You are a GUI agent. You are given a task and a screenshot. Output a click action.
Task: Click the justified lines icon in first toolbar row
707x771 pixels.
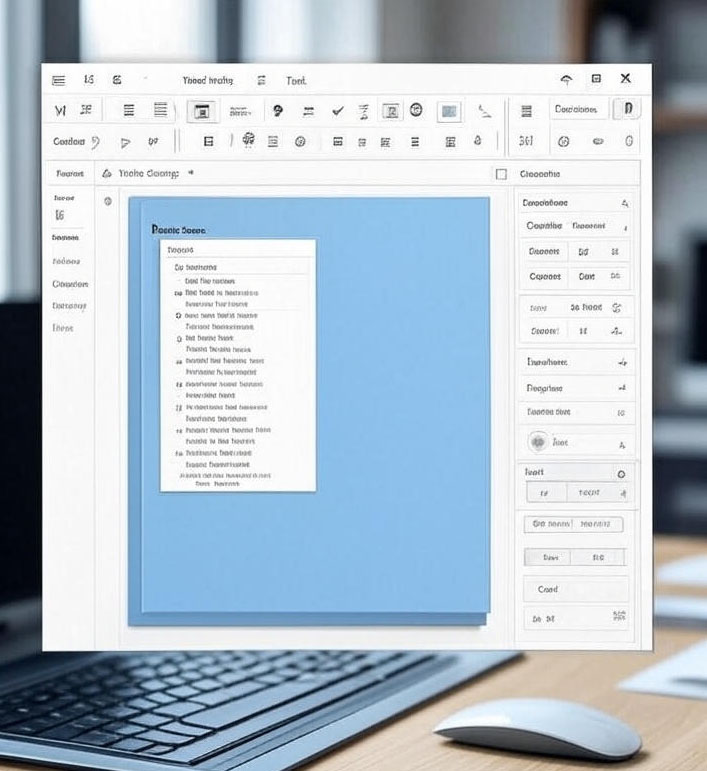(x=160, y=110)
